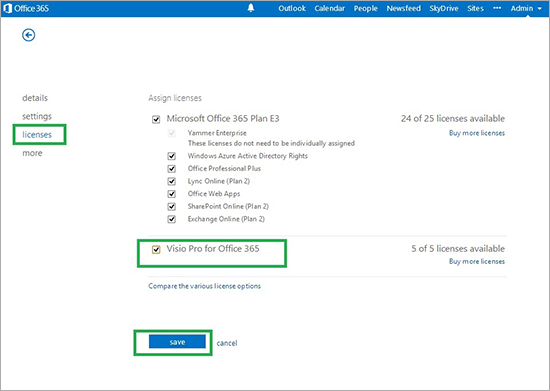
Task: Open the more navigation ellipsis
Action: [x=497, y=8]
